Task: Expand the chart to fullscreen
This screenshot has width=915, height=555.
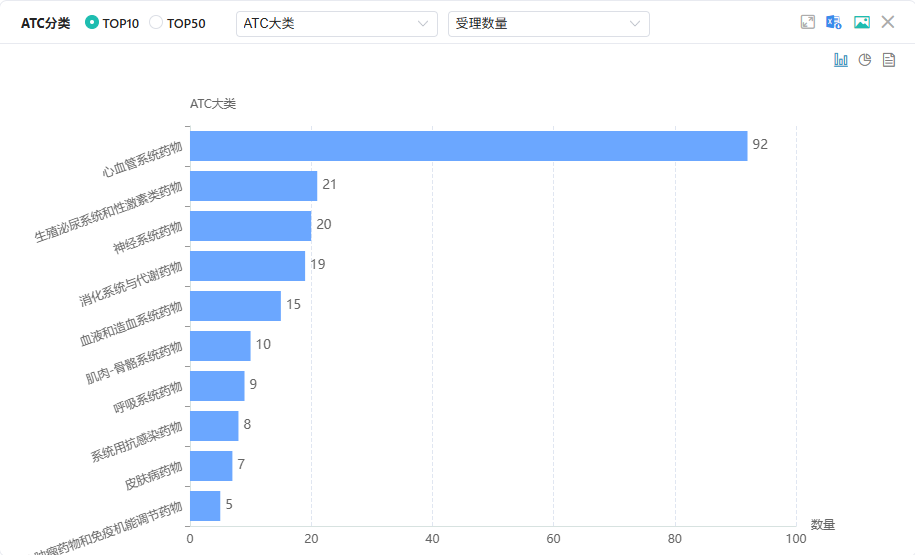Action: coord(808,22)
